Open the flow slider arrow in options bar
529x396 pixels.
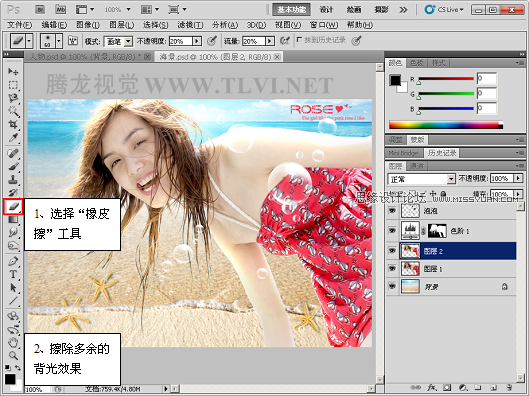[x=270, y=41]
